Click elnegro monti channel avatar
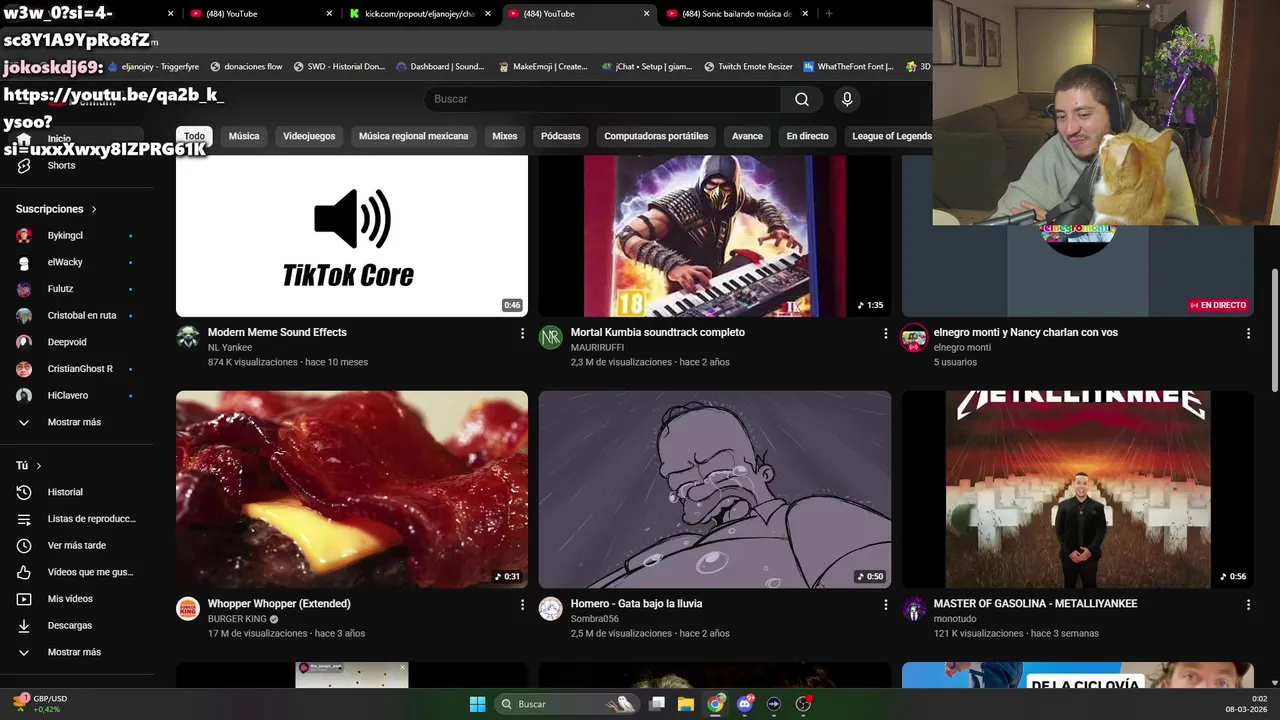 click(x=914, y=337)
